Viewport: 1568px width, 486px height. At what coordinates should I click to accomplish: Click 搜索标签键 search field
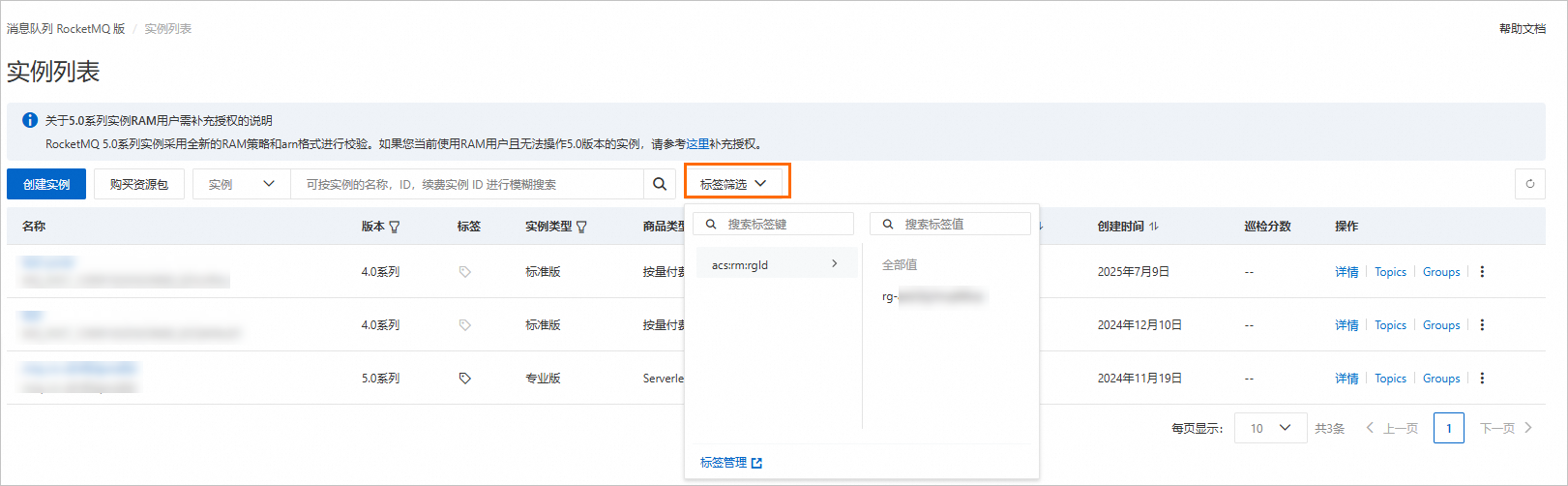coord(774,224)
